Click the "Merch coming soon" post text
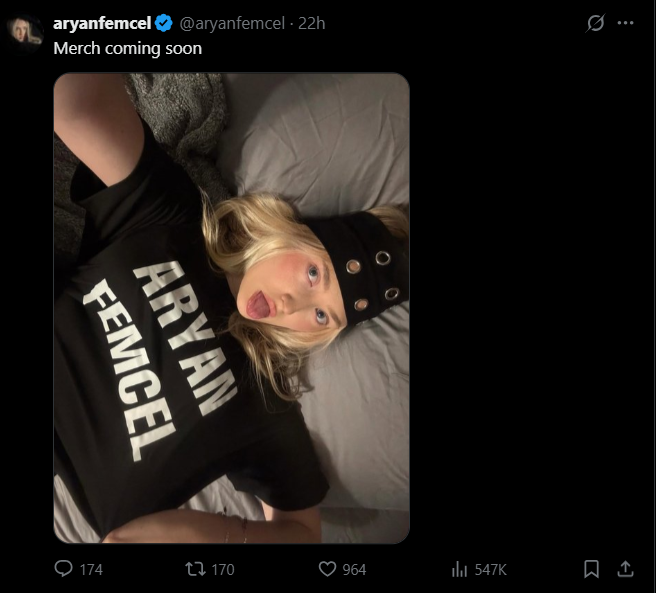Screen dimensions: 656x593 (x=128, y=49)
